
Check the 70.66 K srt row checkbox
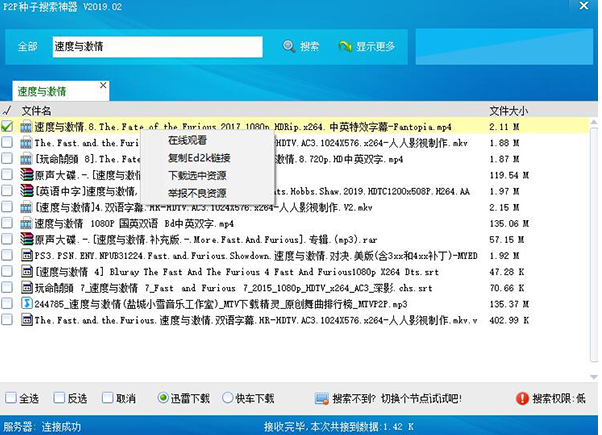coord(7,288)
